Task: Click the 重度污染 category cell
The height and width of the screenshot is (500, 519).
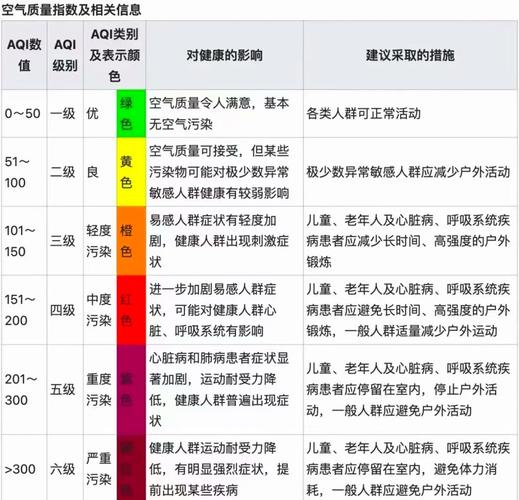Action: tap(100, 389)
